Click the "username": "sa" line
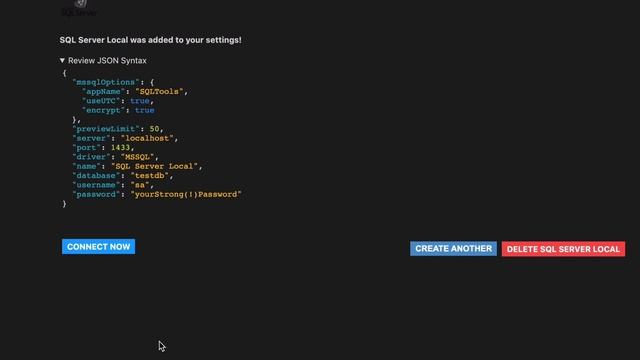The image size is (640, 360). (x=113, y=185)
